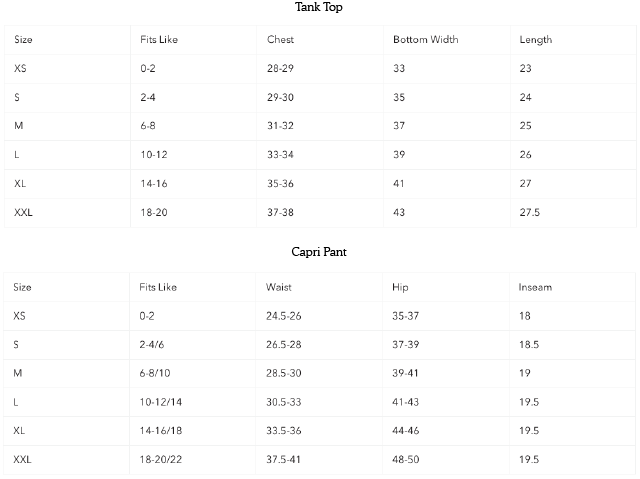
Task: Select the 24.5-26 waist cell
Action: point(284,315)
